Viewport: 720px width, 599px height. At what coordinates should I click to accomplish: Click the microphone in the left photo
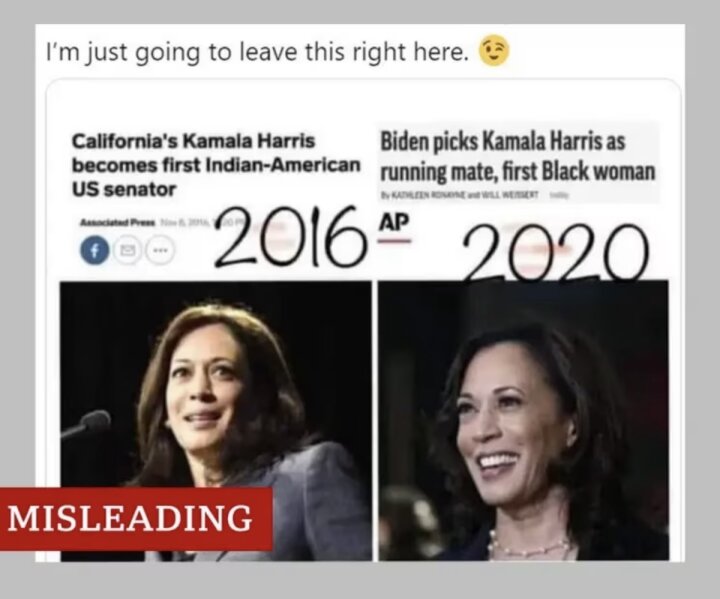[x=86, y=425]
